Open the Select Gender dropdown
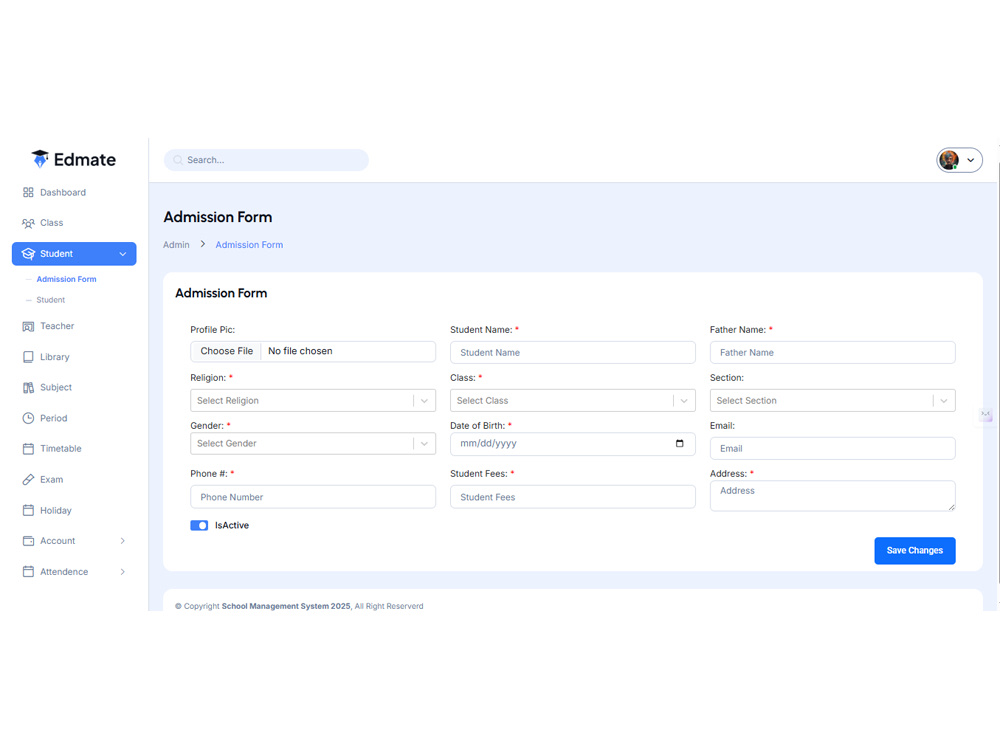The height and width of the screenshot is (750, 1000). (312, 443)
